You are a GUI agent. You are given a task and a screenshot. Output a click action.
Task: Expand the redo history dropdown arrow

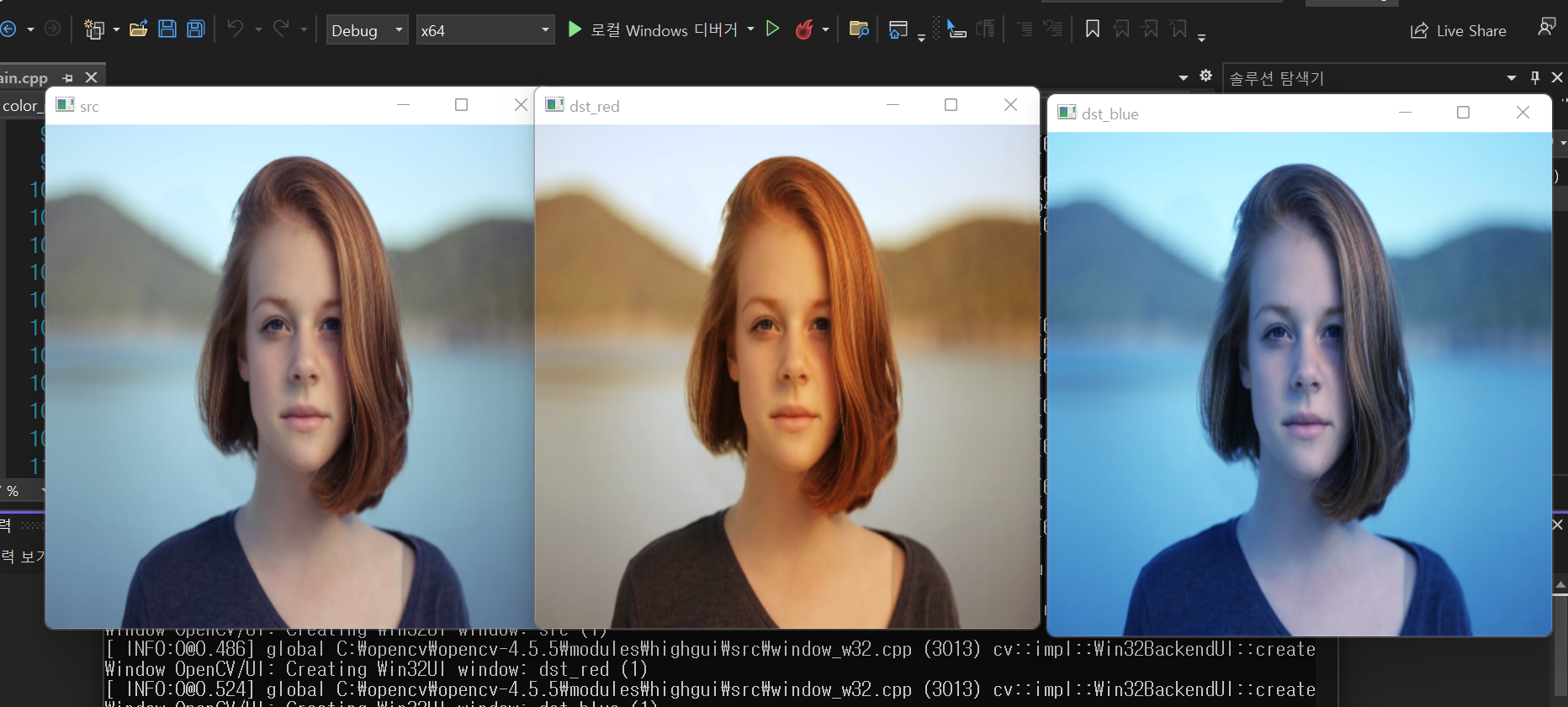coord(304,30)
